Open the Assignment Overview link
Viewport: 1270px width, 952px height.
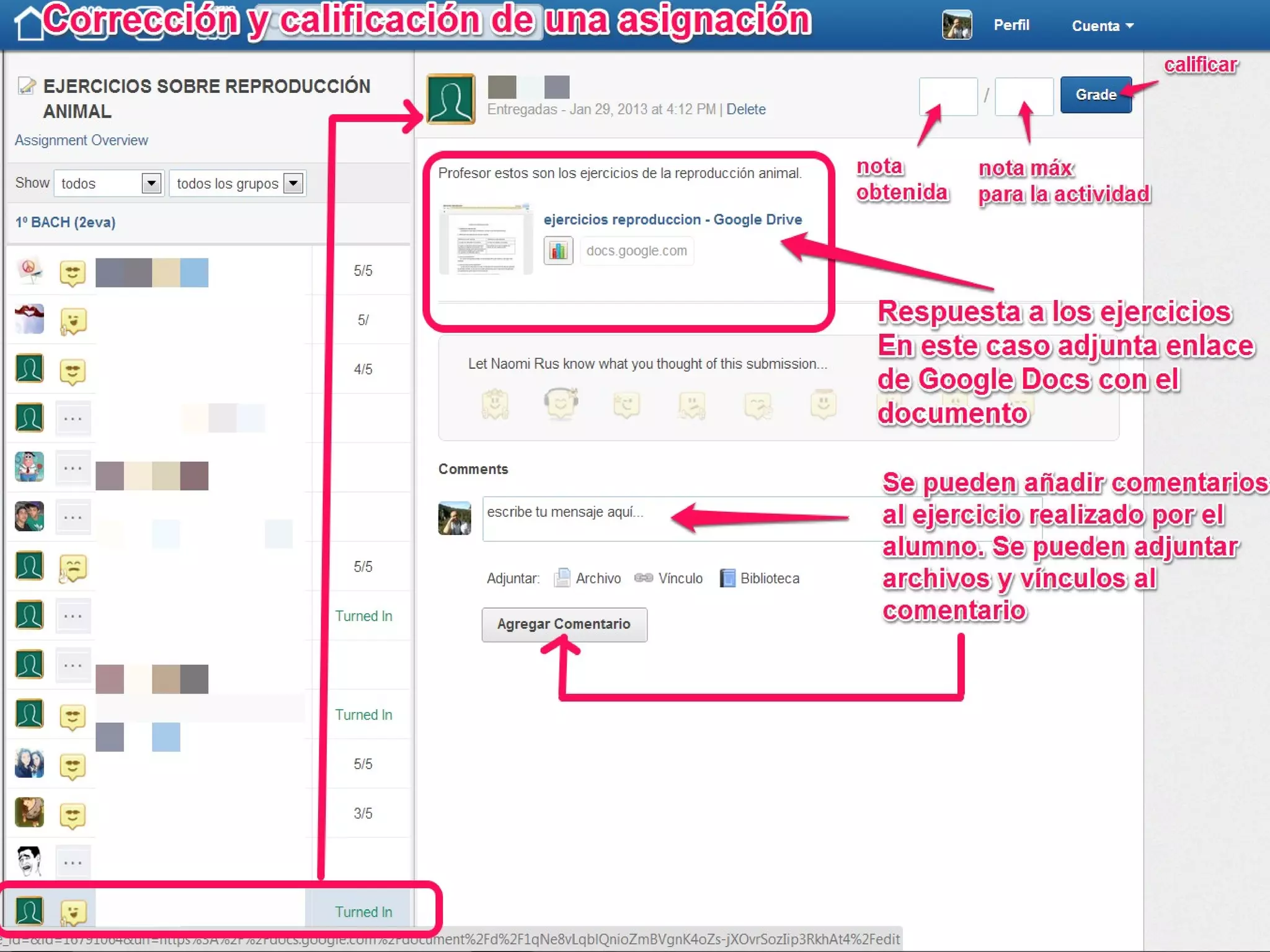81,141
